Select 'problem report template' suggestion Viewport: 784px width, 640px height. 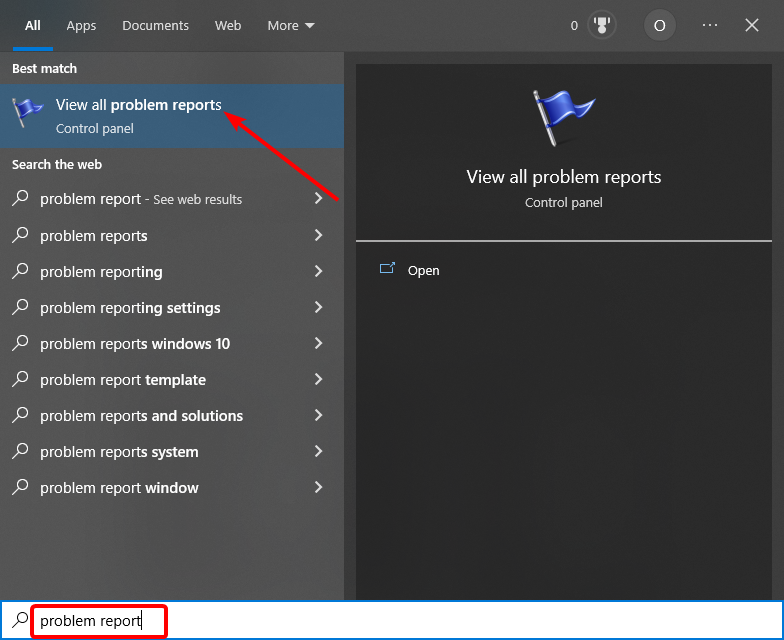172,379
